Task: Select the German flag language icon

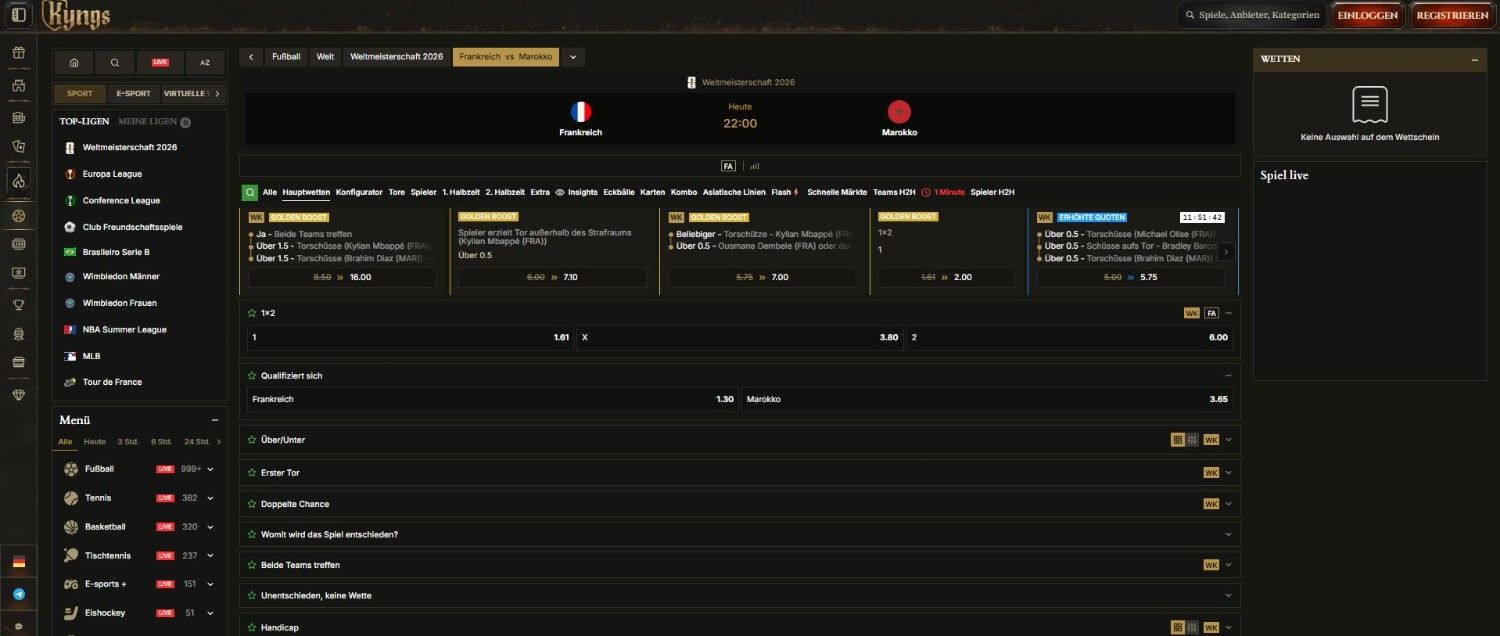Action: pyautogui.click(x=18, y=562)
